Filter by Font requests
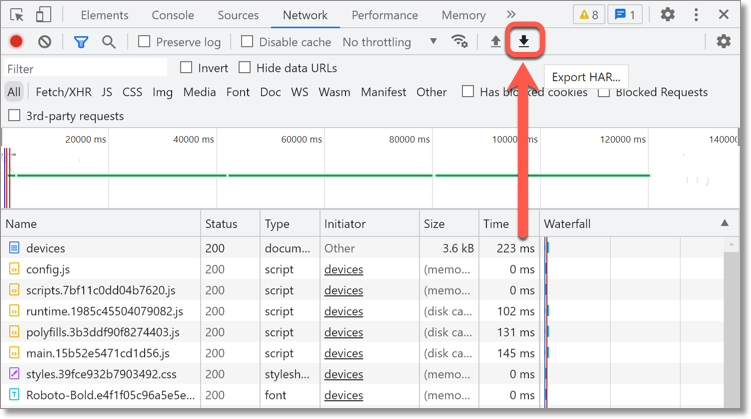The image size is (751, 419). [238, 92]
